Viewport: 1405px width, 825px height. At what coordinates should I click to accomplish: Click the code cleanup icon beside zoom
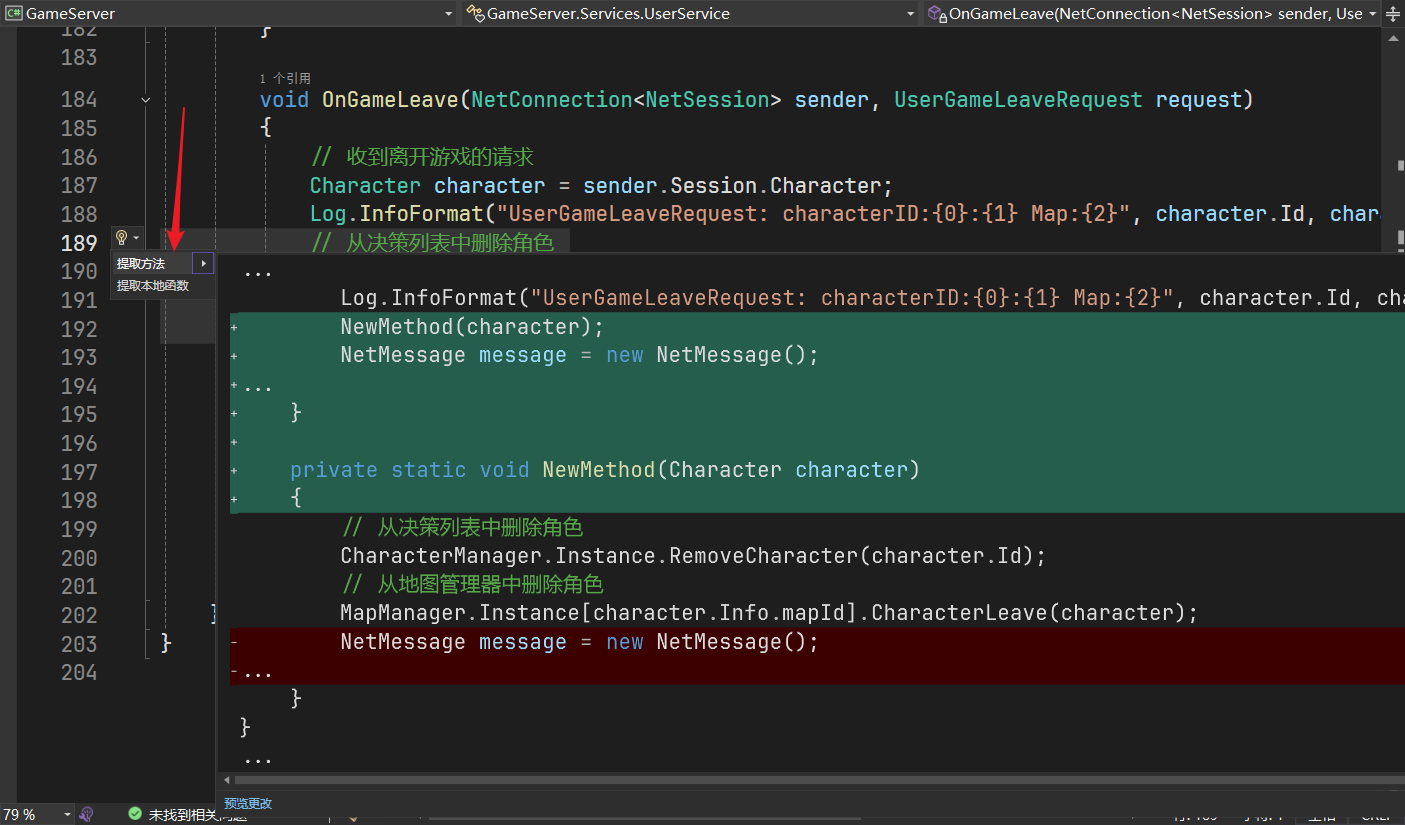pyautogui.click(x=87, y=814)
